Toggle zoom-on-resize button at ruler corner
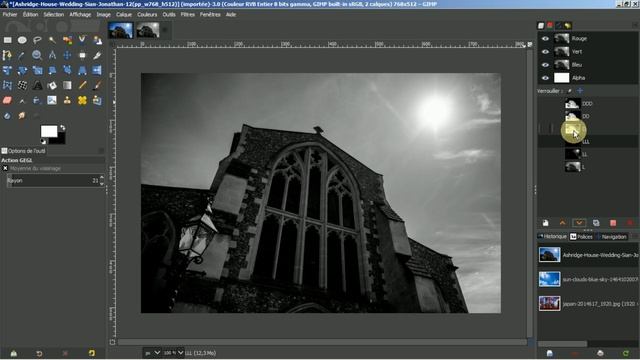The height and width of the screenshot is (360, 640). [x=530, y=44]
